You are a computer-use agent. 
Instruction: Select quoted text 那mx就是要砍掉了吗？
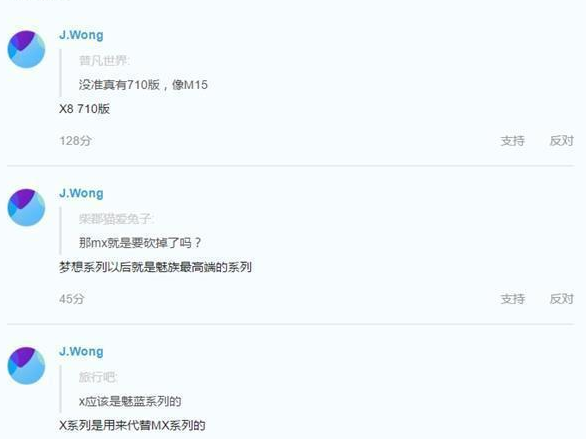140,243
